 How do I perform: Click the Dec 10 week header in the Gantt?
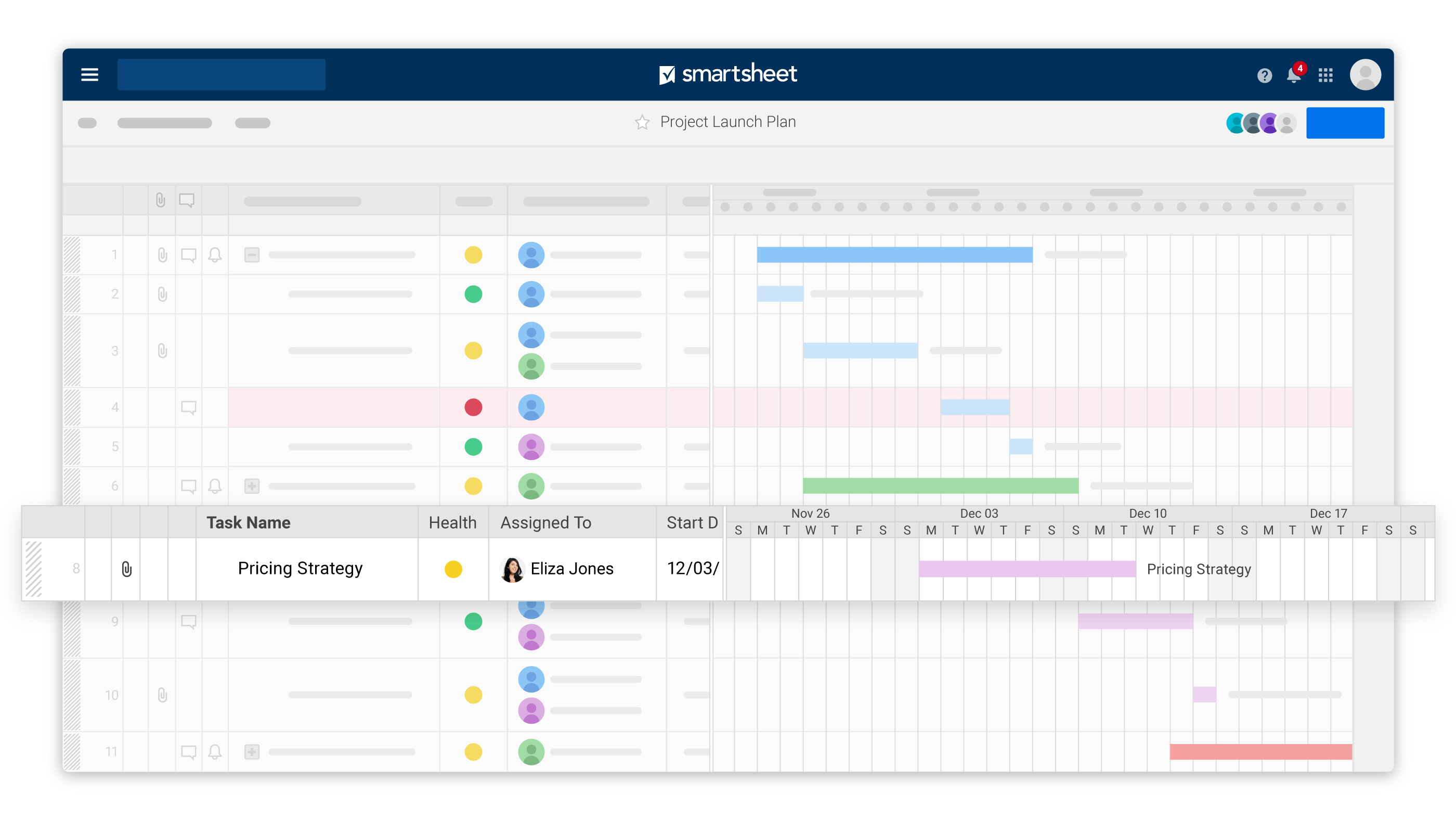tap(1148, 514)
